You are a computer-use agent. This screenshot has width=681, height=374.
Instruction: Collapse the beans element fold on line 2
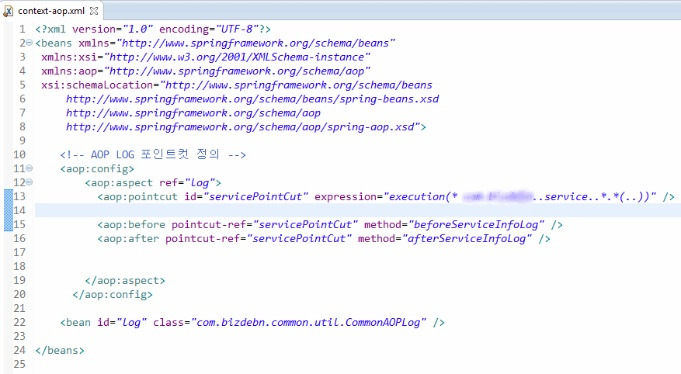[x=29, y=43]
